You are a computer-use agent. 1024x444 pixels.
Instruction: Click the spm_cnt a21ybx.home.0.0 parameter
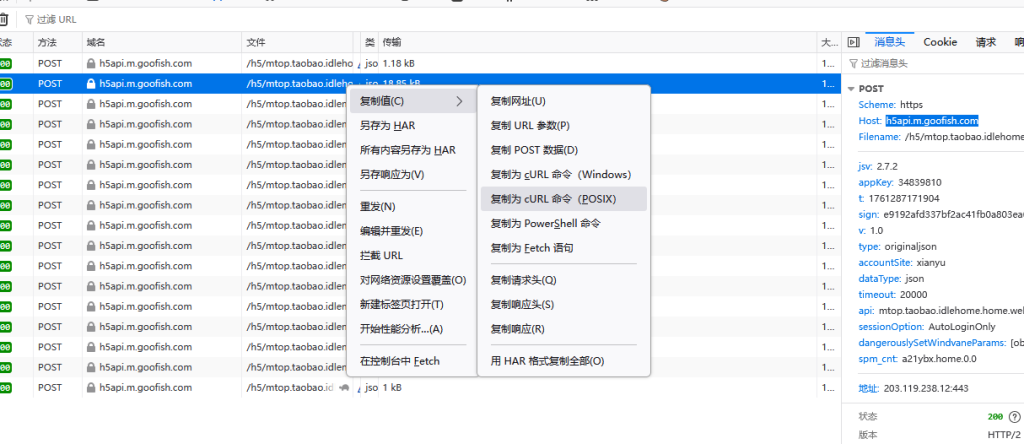(918, 358)
